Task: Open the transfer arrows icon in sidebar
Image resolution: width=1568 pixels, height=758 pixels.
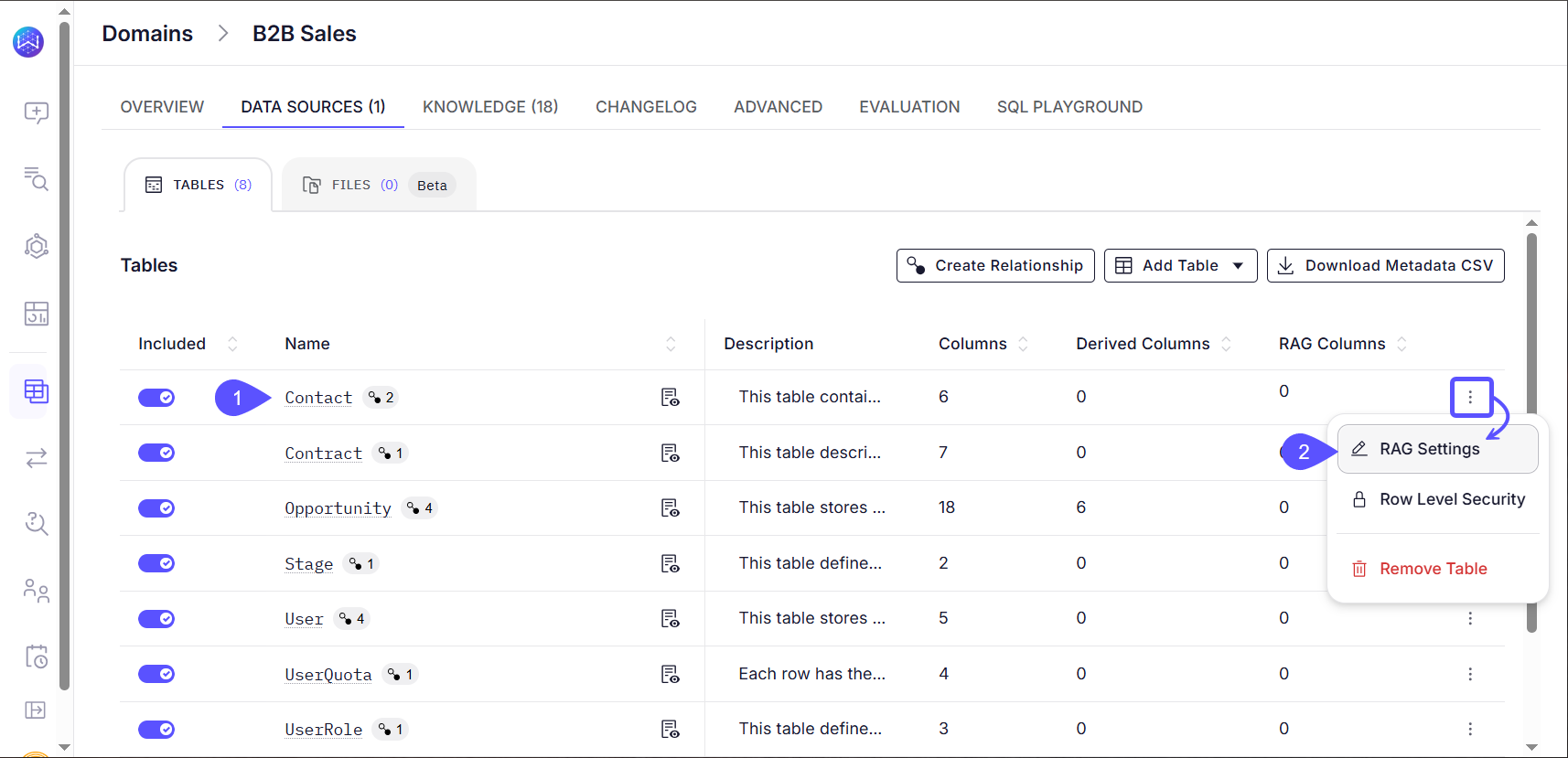Action: coord(36,458)
